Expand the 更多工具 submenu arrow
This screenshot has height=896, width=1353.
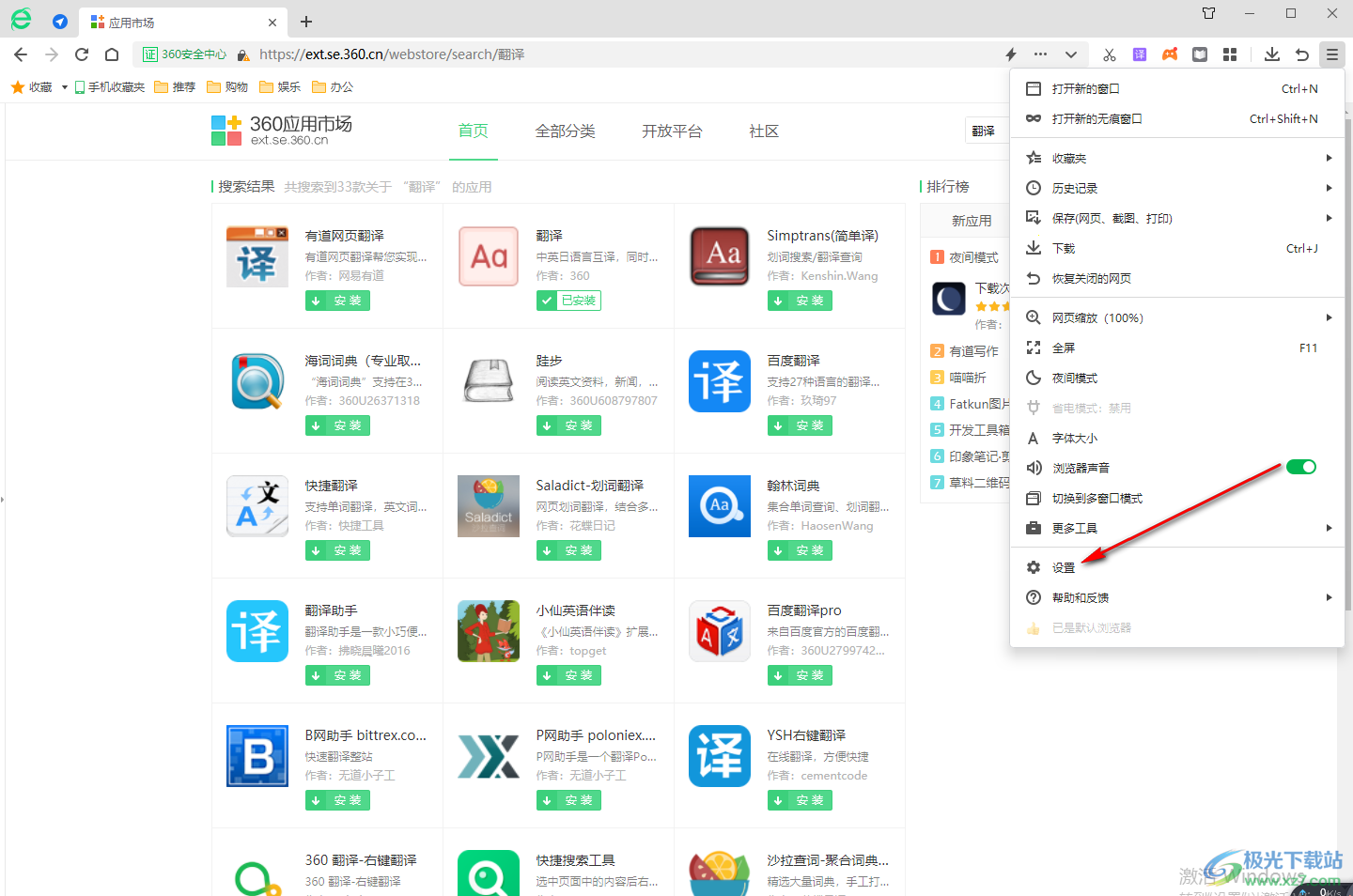(1329, 528)
